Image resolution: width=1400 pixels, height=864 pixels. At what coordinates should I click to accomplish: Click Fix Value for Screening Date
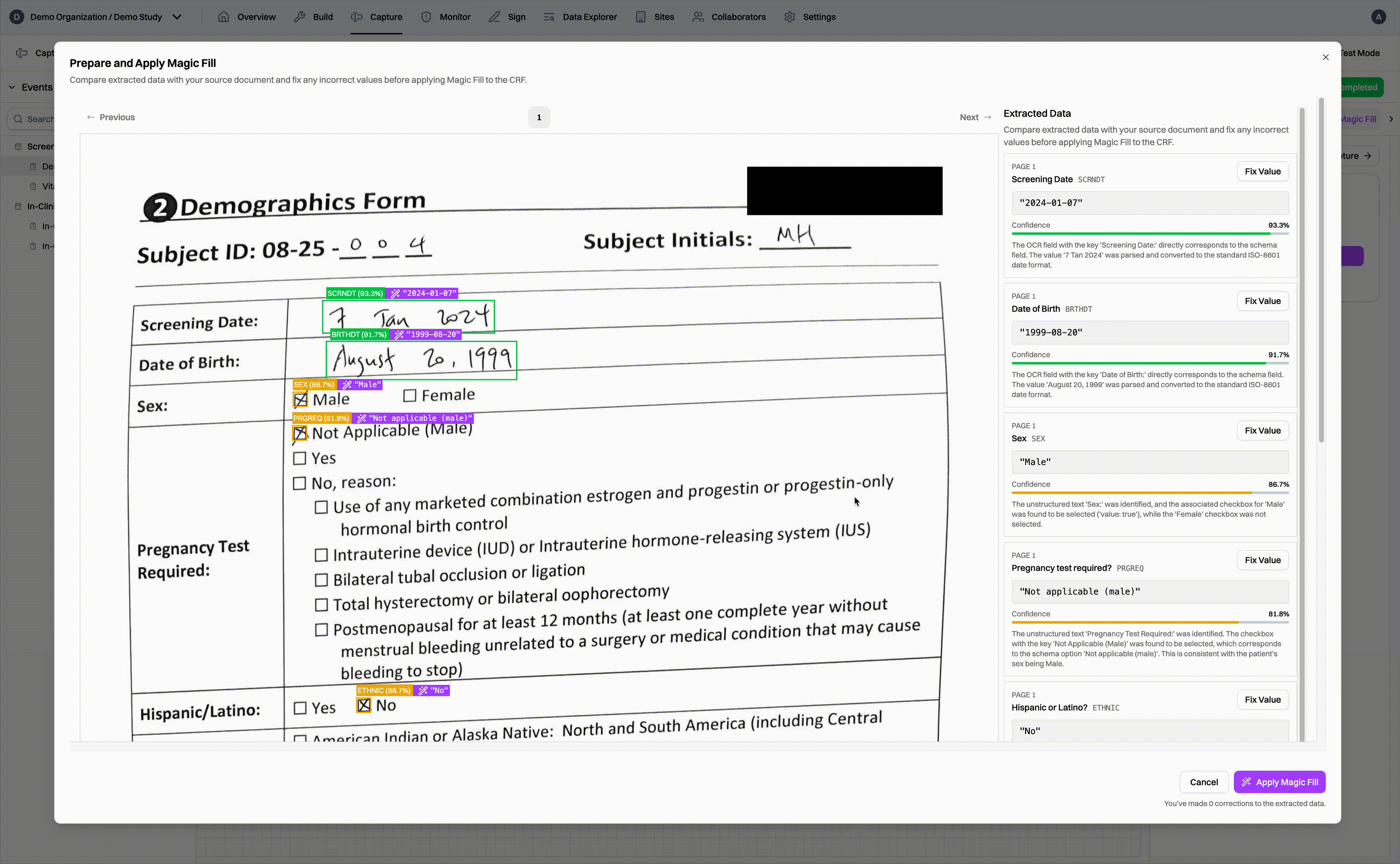1262,171
